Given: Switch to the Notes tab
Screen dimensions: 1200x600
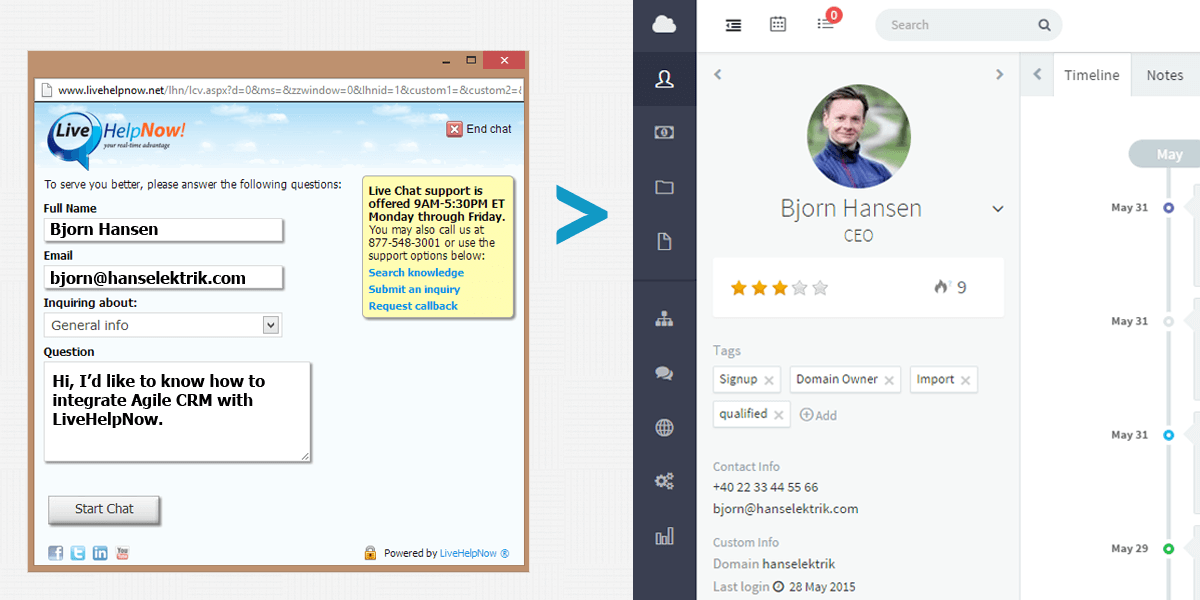Looking at the screenshot, I should [1165, 75].
